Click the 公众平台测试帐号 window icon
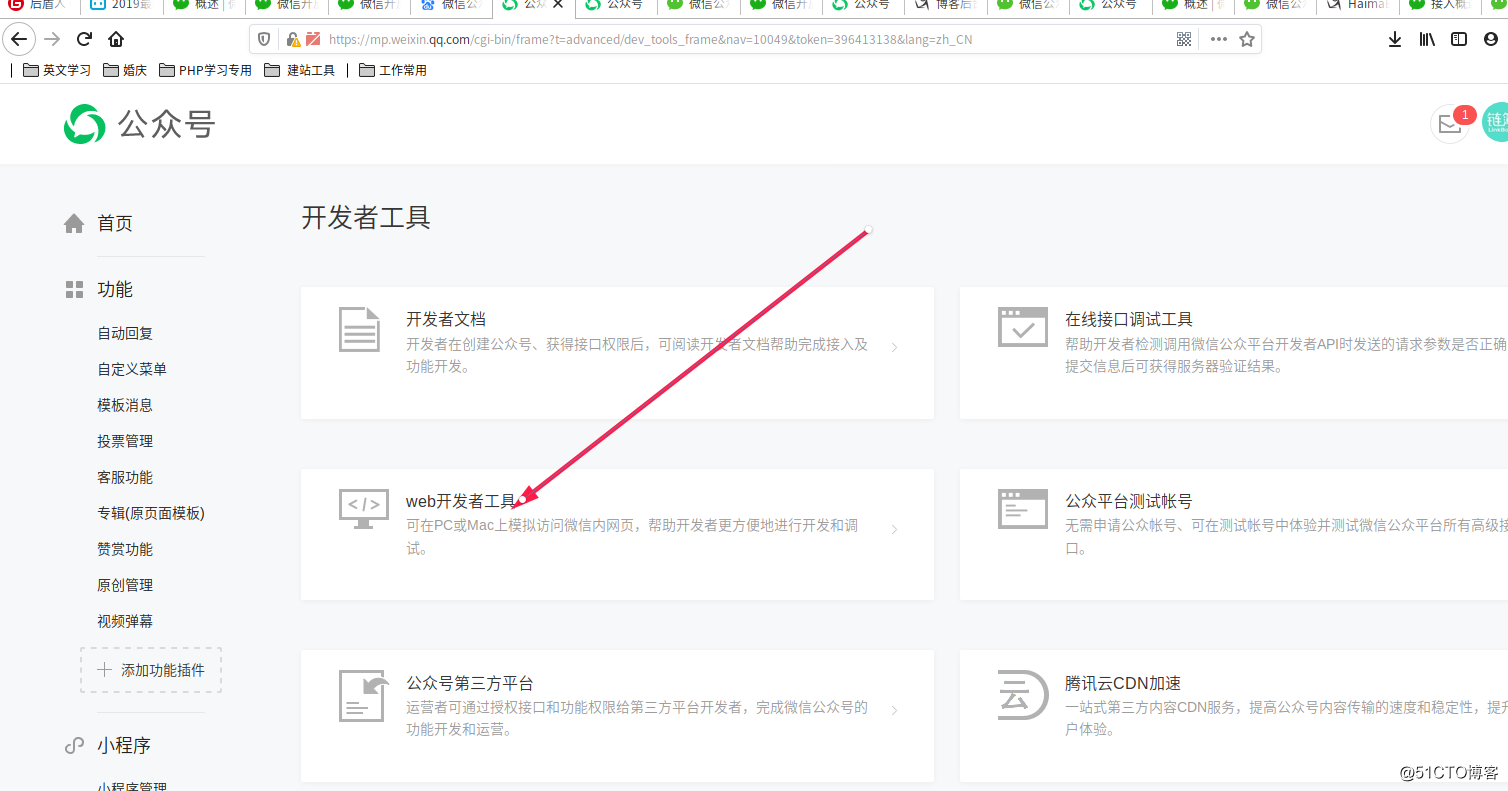The width and height of the screenshot is (1508, 791). 1023,509
